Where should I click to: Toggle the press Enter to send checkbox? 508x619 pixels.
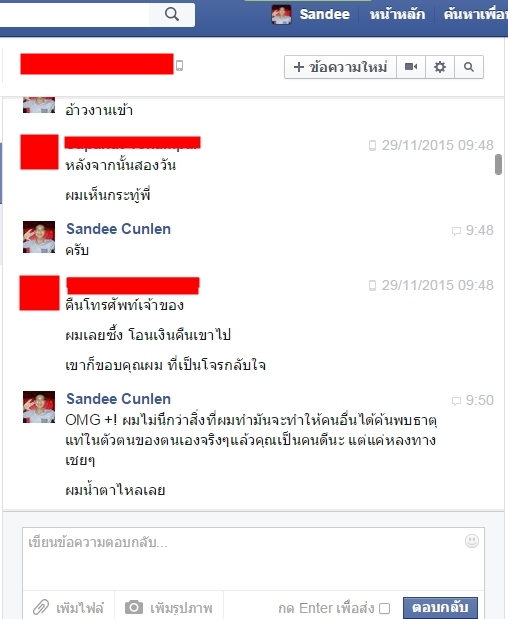click(384, 608)
